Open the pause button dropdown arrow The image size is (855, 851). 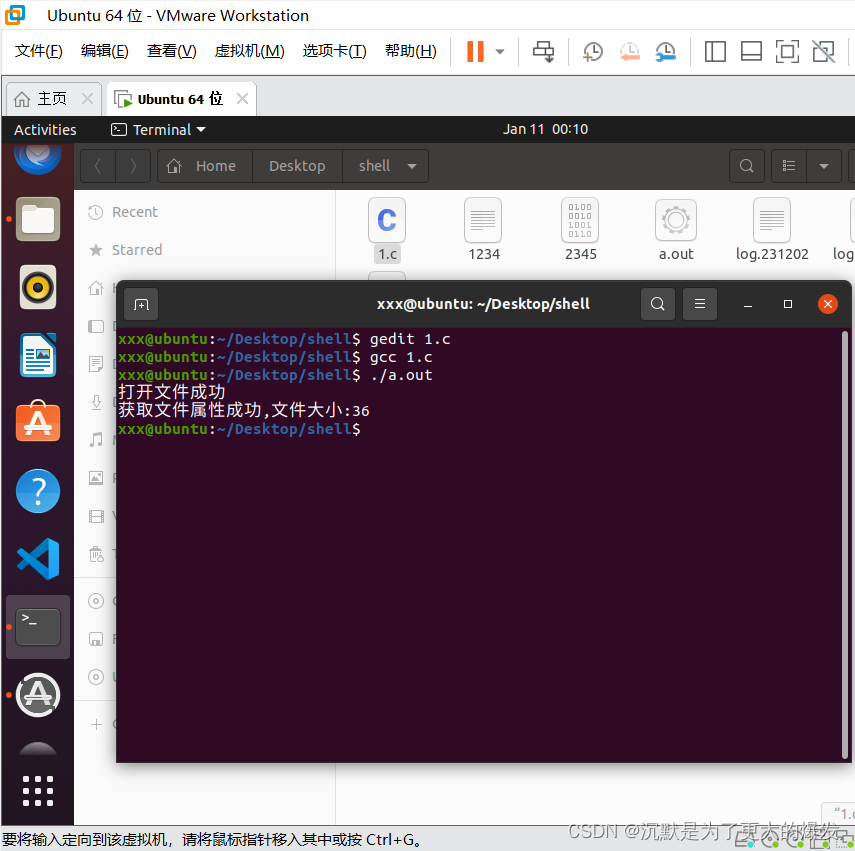[498, 51]
